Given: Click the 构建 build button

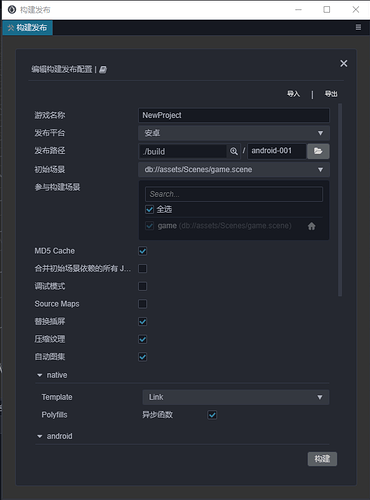Looking at the screenshot, I should point(322,459).
